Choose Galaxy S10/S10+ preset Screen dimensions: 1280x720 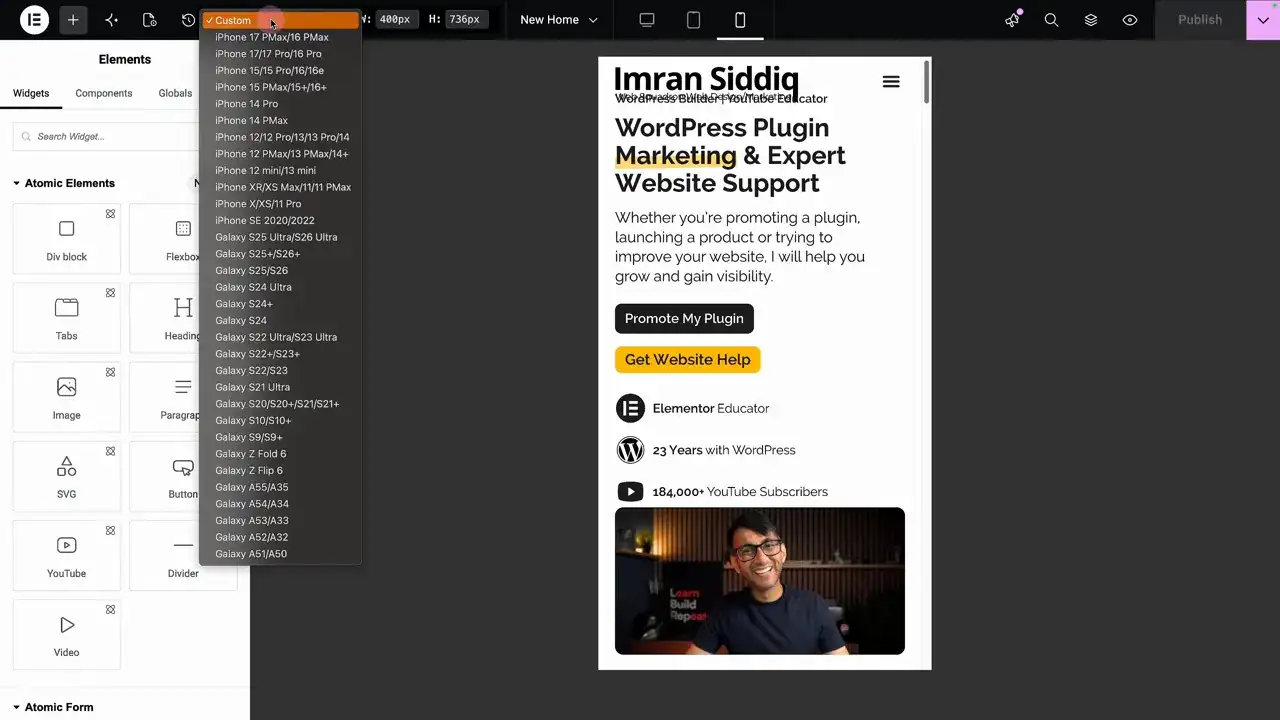point(280,420)
